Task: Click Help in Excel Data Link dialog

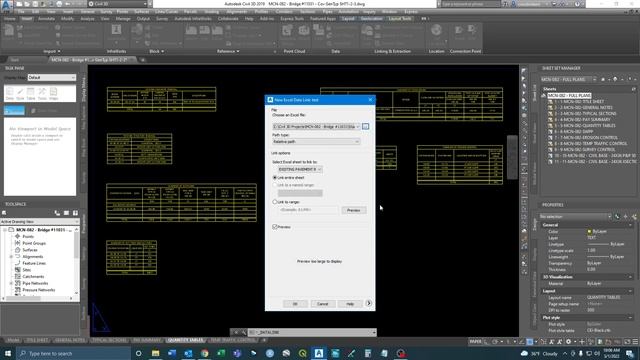Action: (350, 304)
